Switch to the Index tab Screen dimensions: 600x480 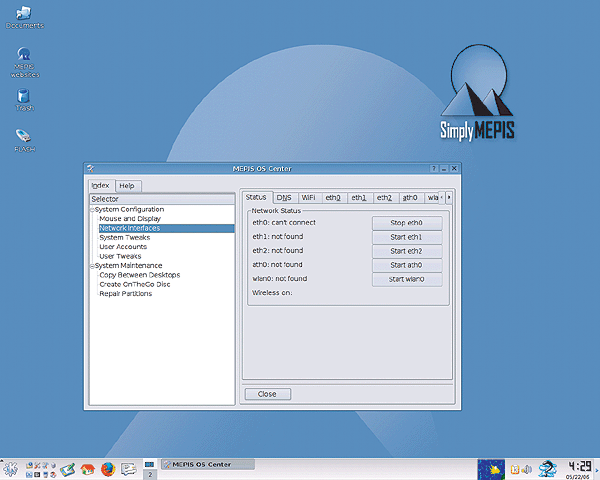pyautogui.click(x=101, y=186)
